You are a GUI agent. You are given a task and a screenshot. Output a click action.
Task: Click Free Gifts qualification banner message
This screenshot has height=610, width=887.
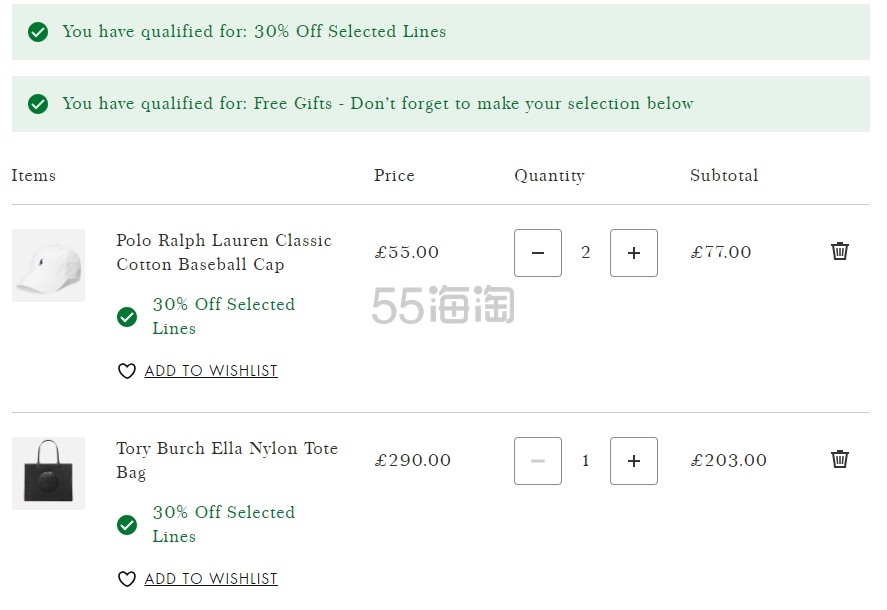[x=377, y=104]
